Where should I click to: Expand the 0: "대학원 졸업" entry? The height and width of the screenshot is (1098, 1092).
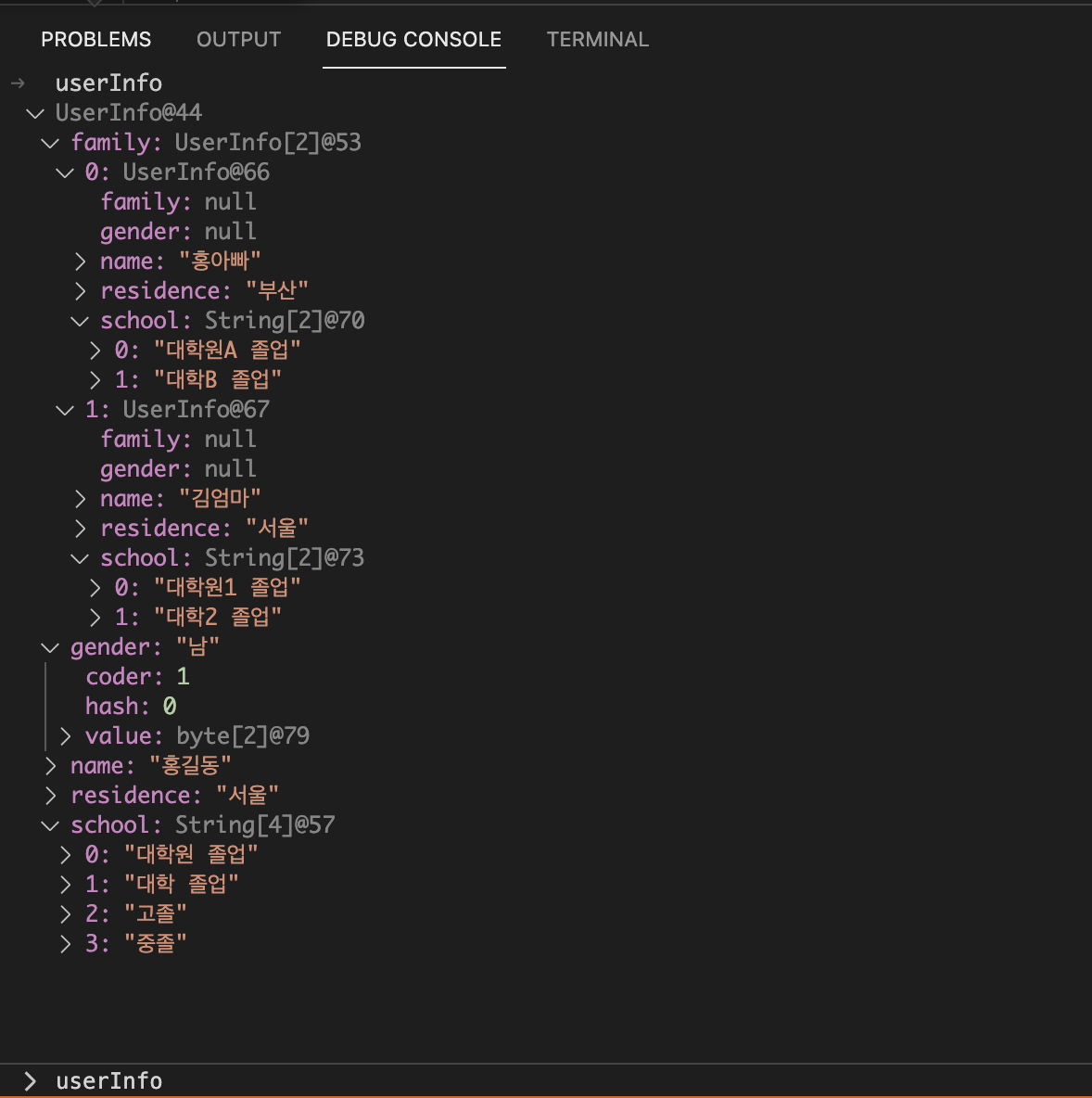pyautogui.click(x=64, y=854)
